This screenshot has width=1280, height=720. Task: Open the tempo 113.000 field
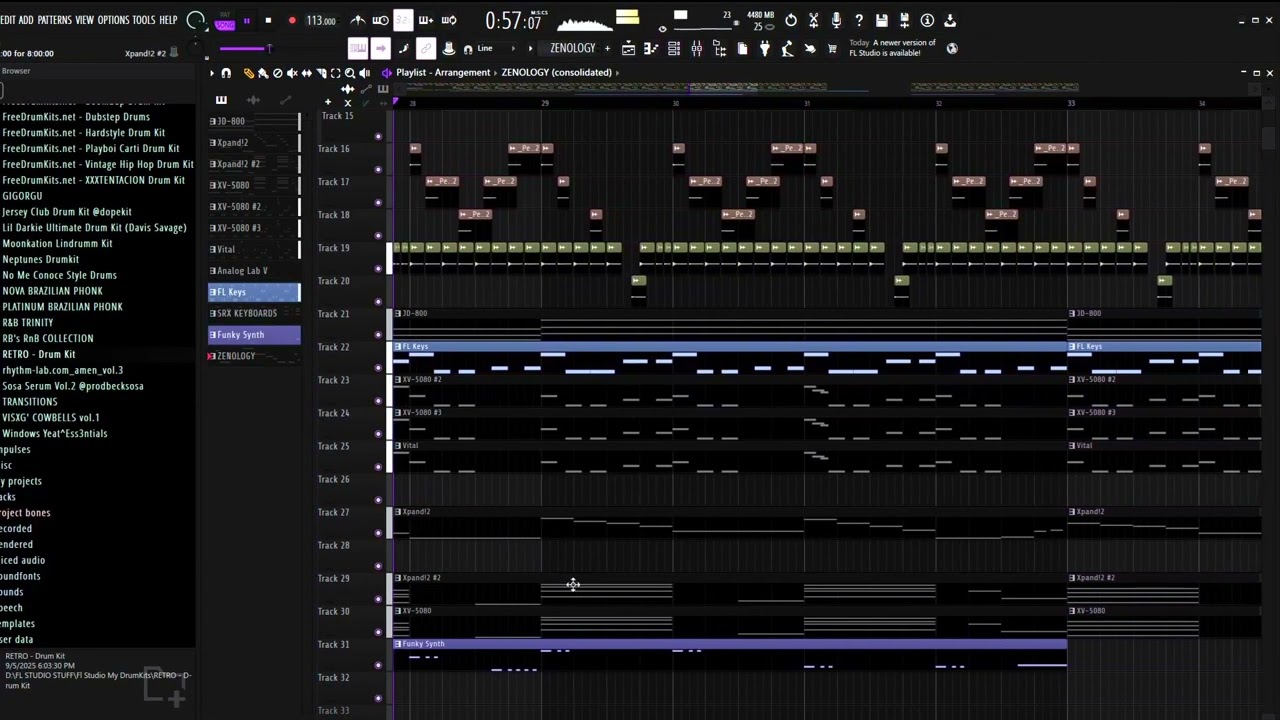(x=321, y=21)
